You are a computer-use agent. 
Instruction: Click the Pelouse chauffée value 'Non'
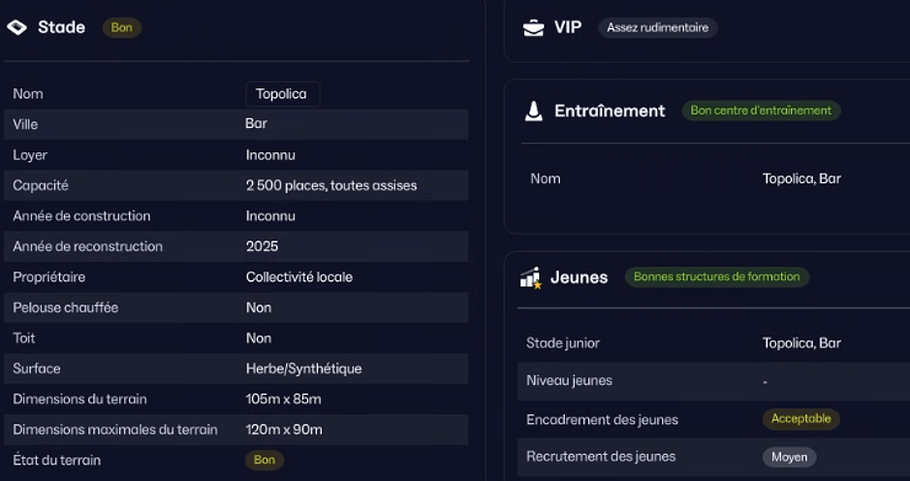coord(259,308)
